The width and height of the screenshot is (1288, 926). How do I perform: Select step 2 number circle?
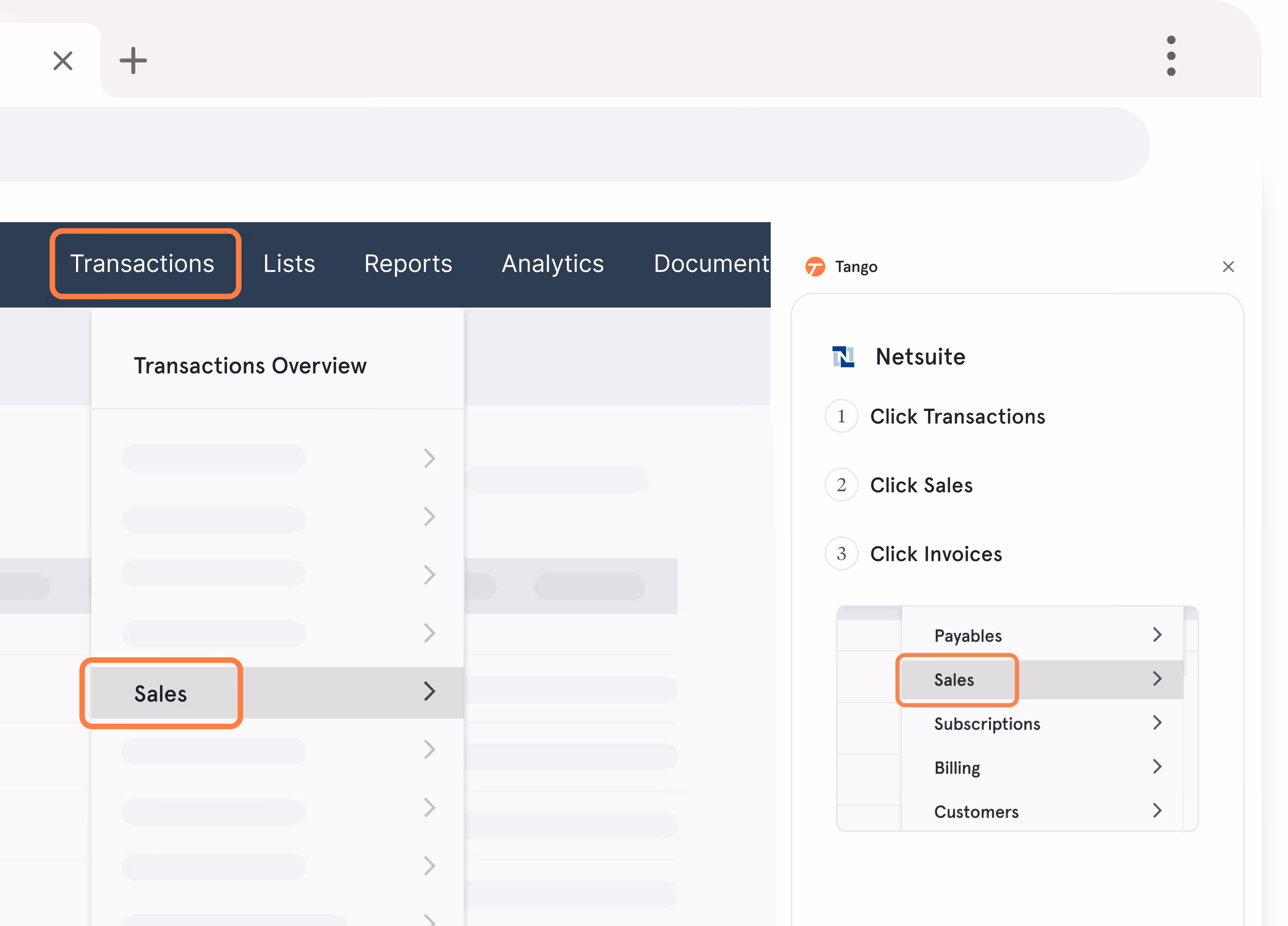coord(841,485)
